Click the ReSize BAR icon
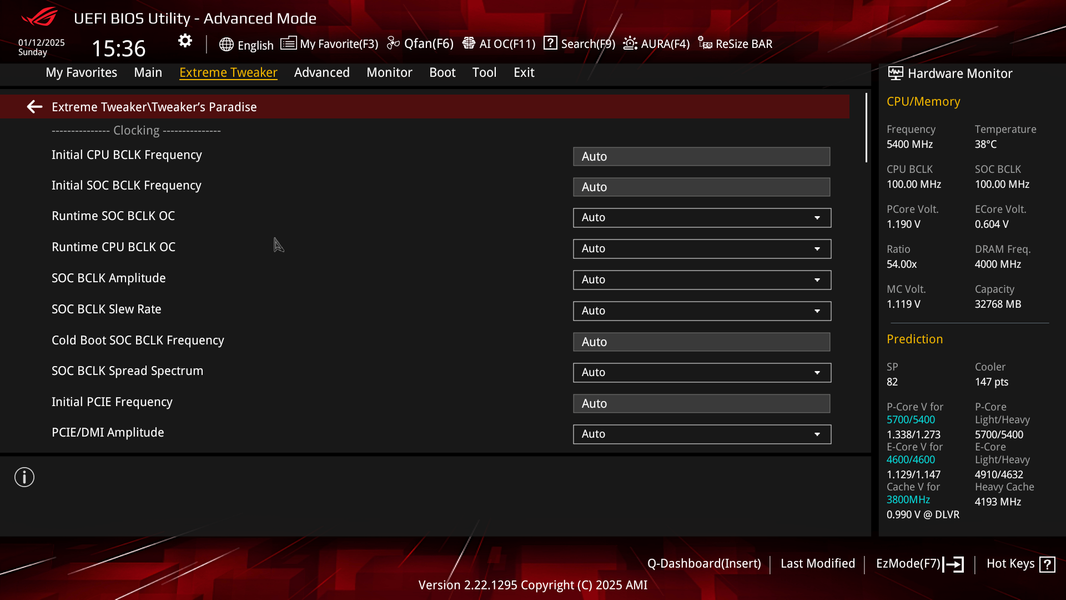1066x600 pixels. pyautogui.click(x=705, y=43)
